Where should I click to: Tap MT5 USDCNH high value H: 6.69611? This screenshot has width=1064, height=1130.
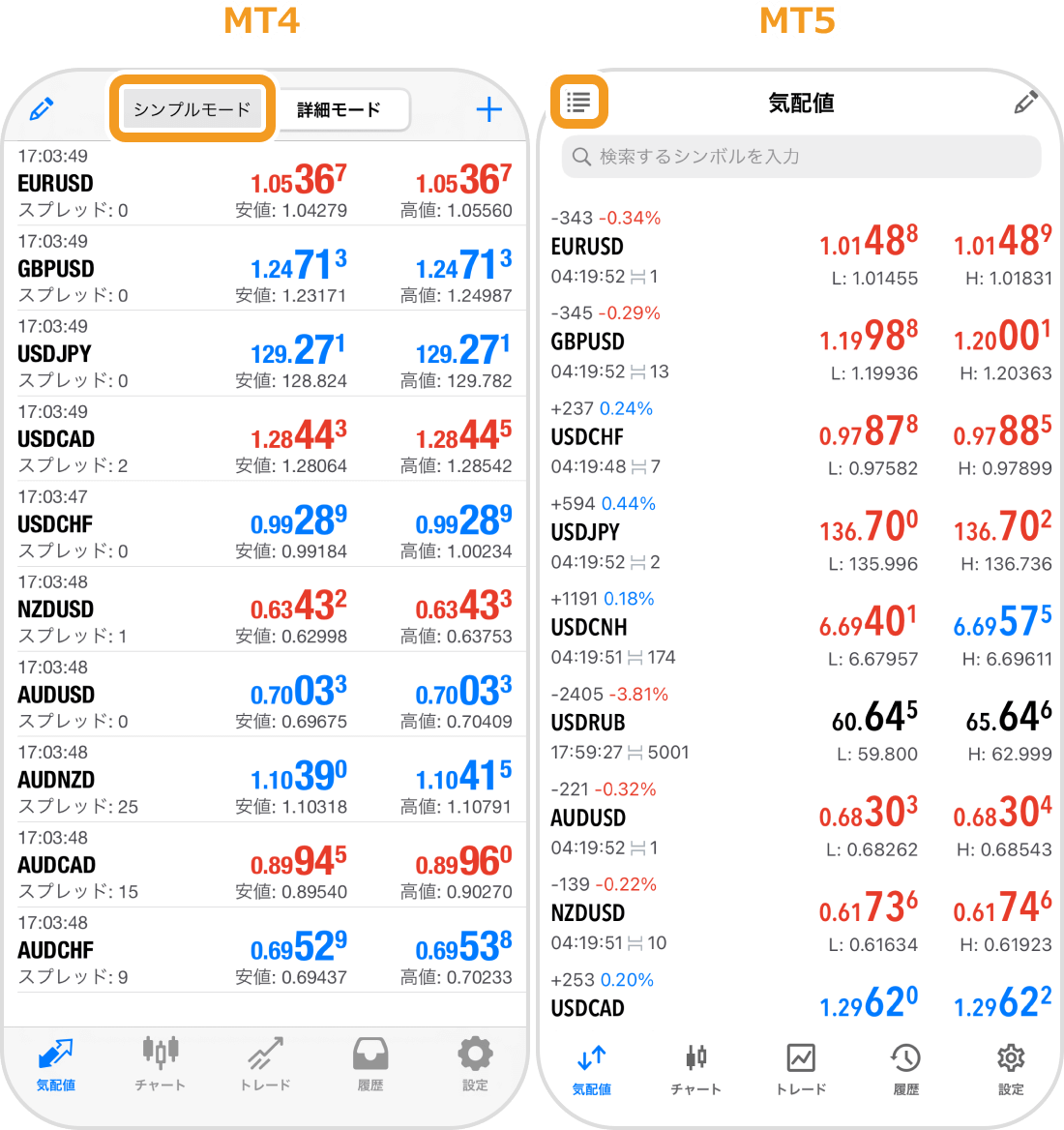(x=1009, y=659)
